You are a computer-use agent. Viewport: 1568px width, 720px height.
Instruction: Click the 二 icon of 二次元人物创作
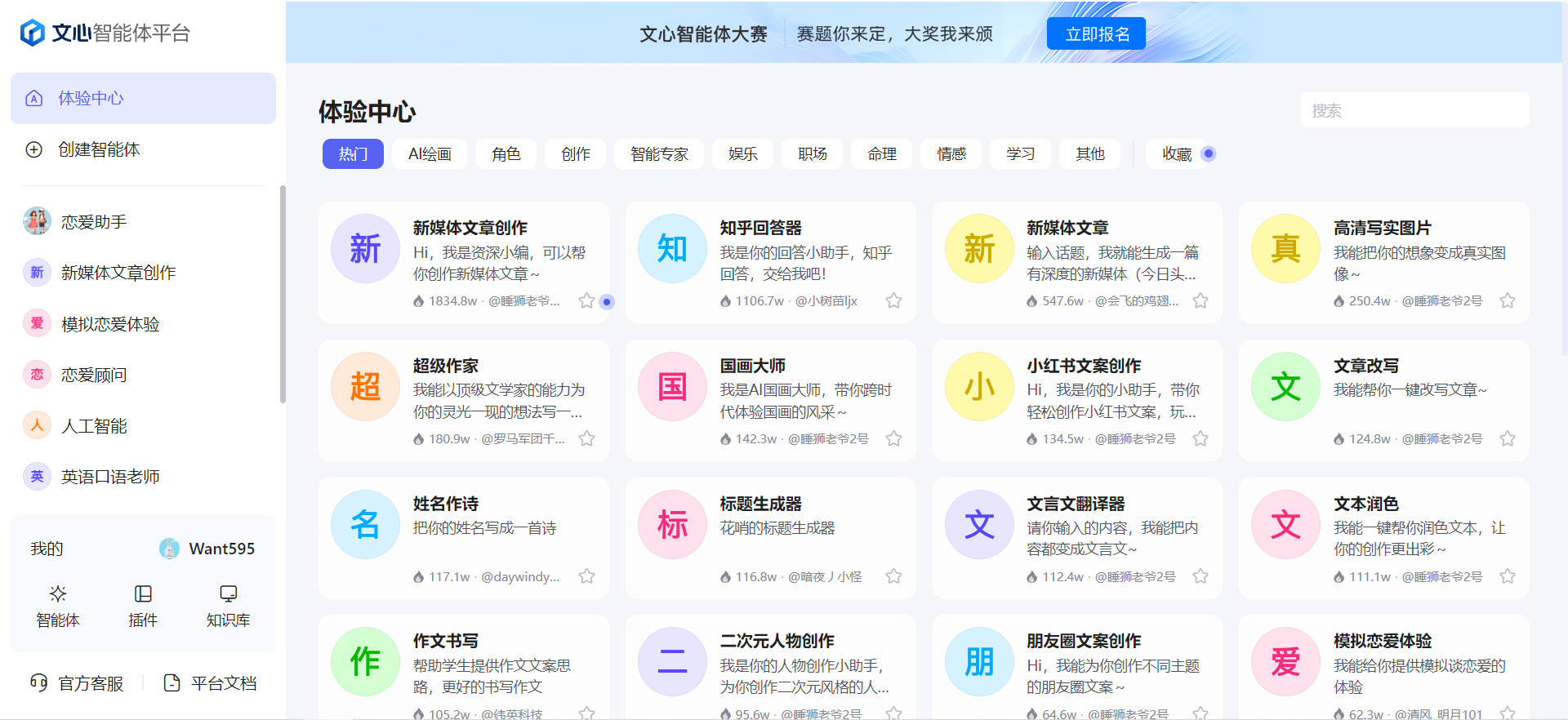[x=672, y=661]
